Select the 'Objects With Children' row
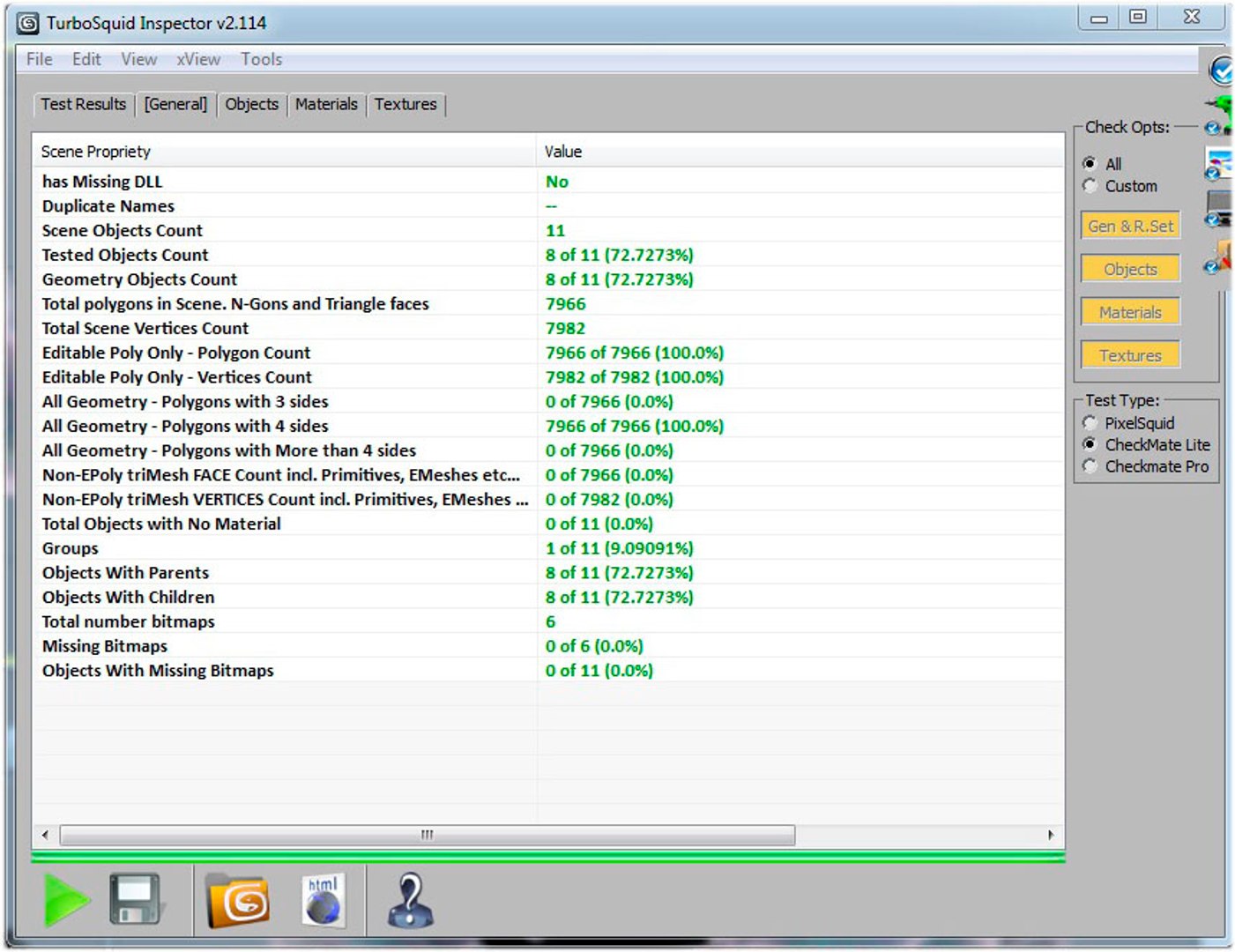 (x=548, y=598)
